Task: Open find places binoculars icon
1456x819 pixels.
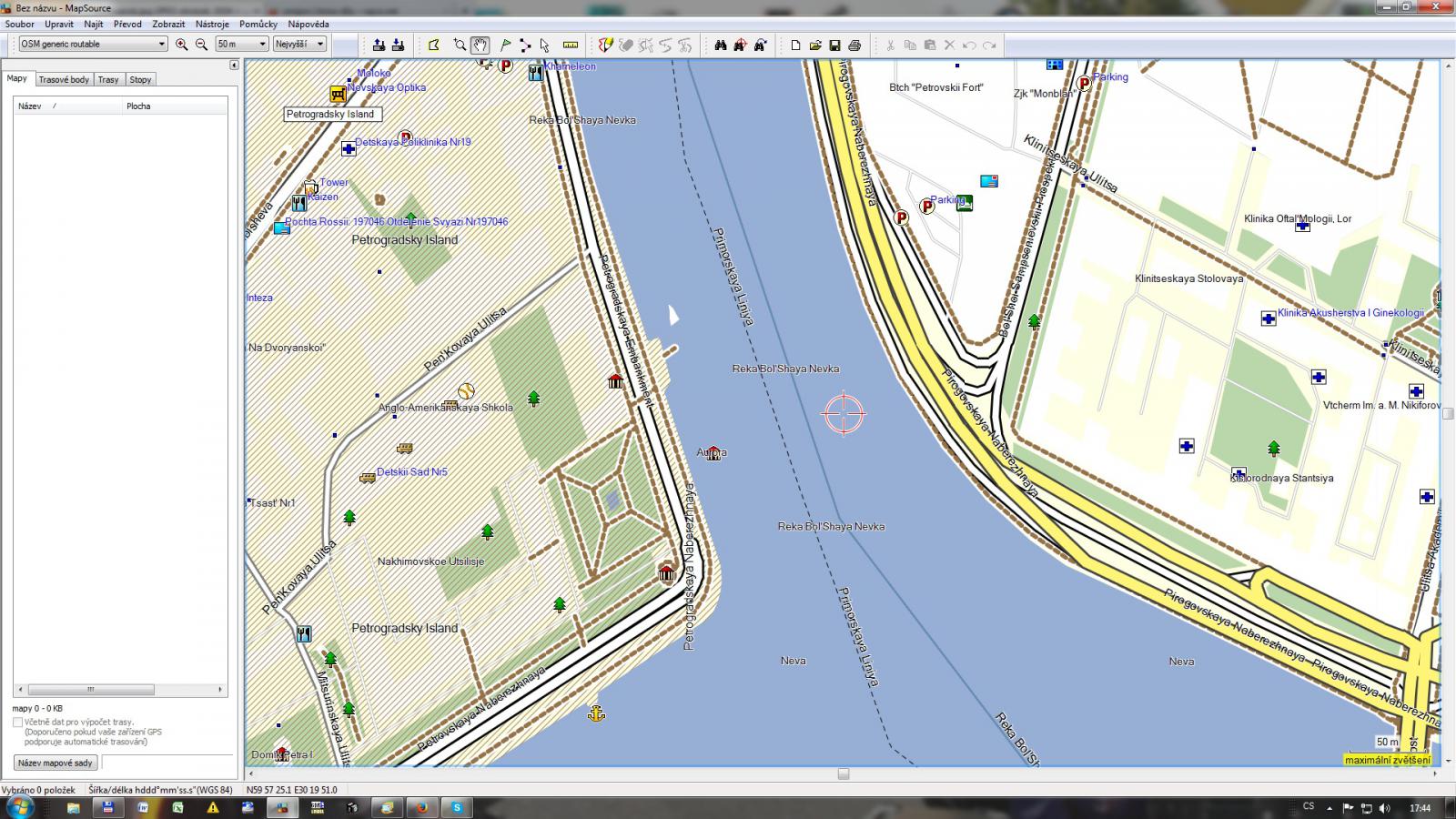Action: click(x=720, y=45)
